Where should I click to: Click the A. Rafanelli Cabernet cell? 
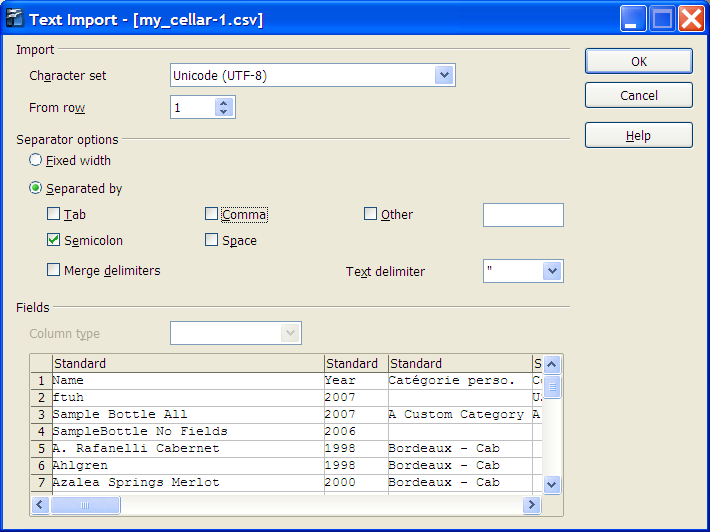[x=189, y=449]
